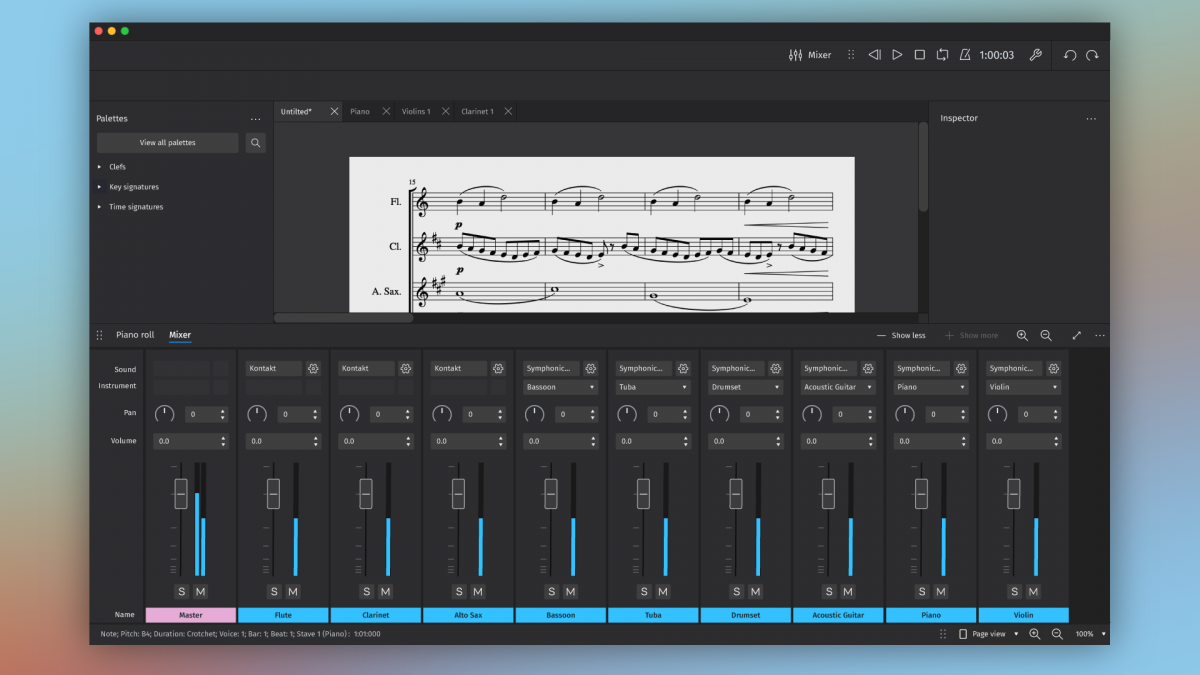Mute the Flute channel
Image resolution: width=1200 pixels, height=675 pixels.
click(x=293, y=592)
